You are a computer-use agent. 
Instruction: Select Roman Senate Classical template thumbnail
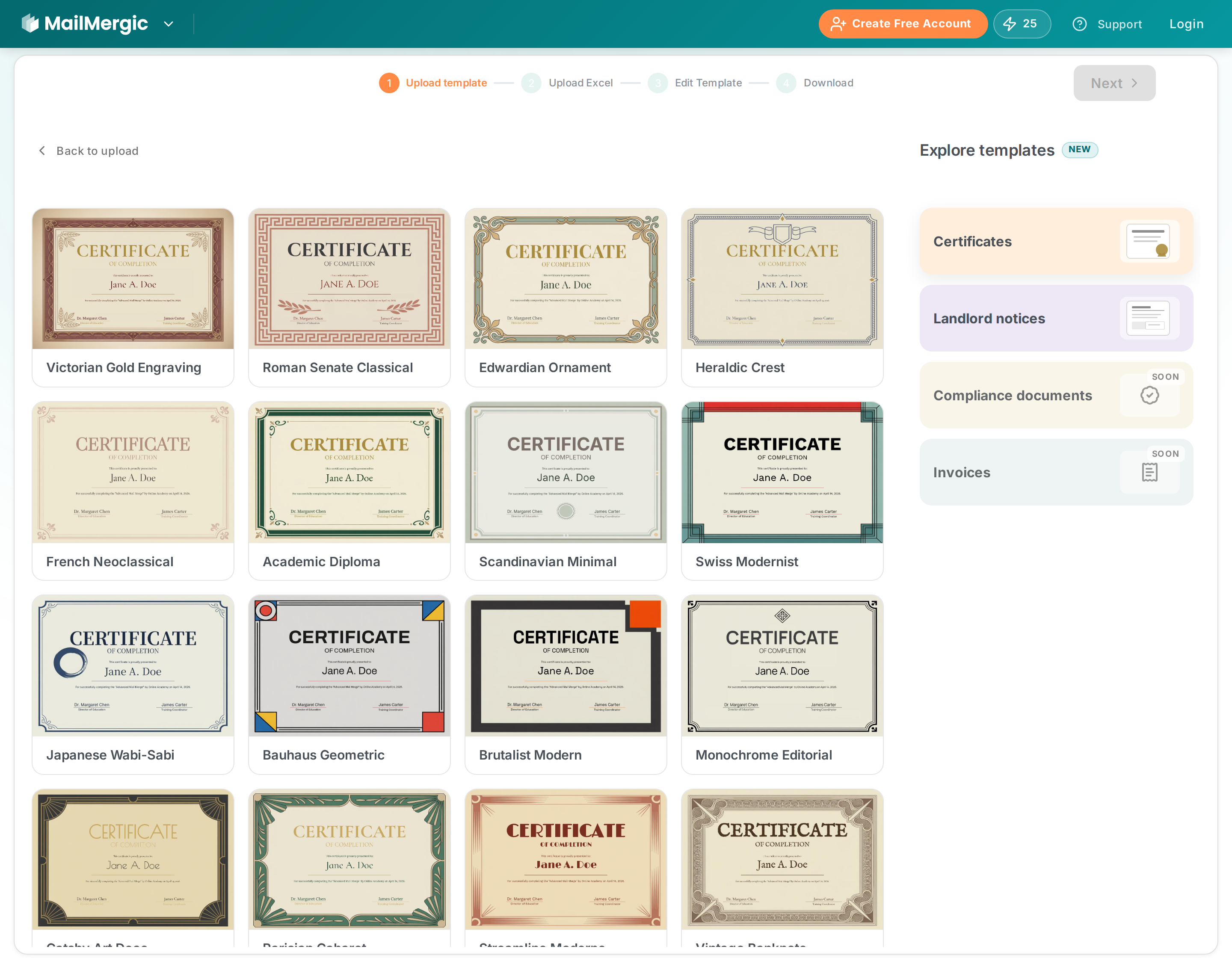[349, 278]
